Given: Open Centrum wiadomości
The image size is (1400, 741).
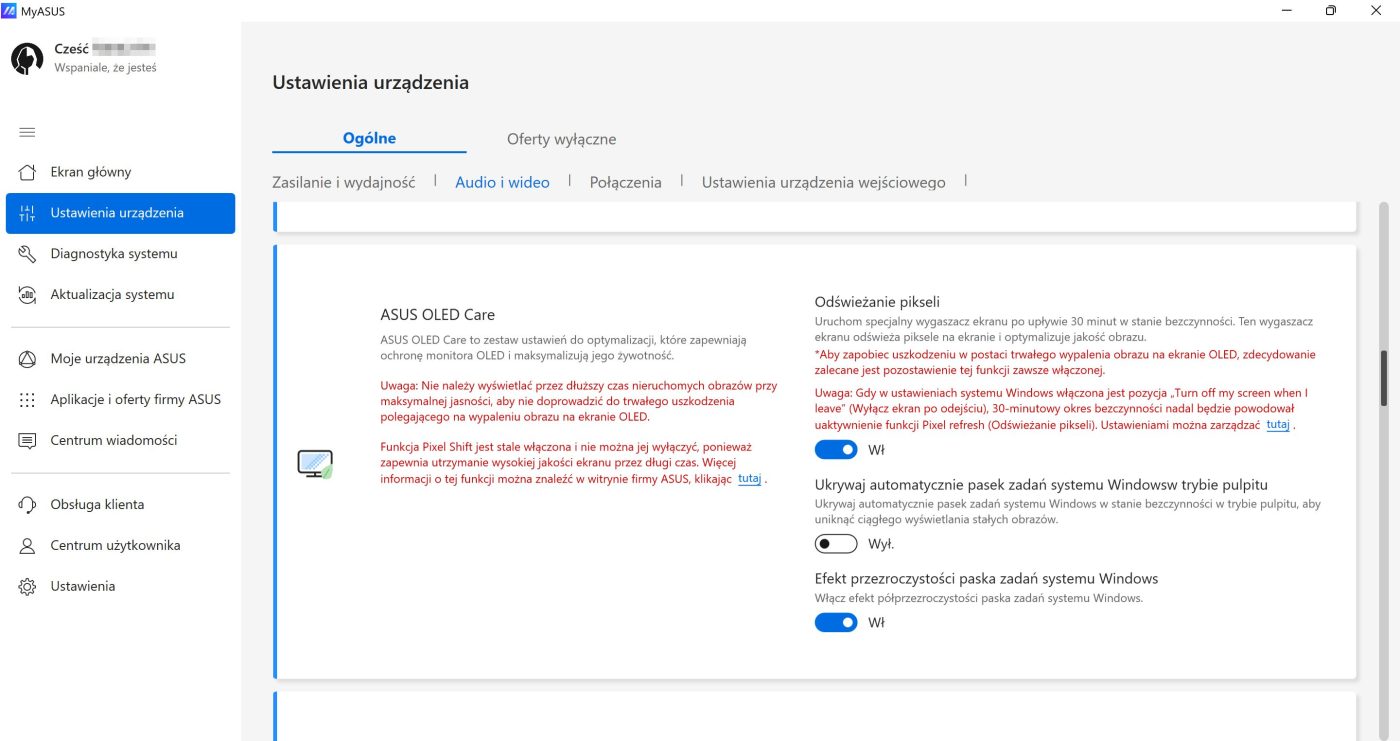Looking at the screenshot, I should (x=120, y=441).
